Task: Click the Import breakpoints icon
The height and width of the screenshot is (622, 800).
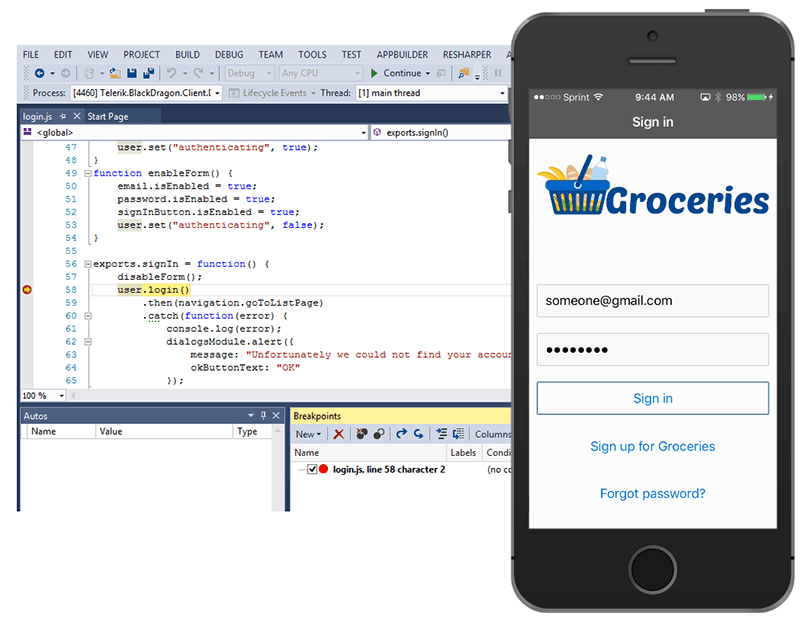Action: [418, 434]
